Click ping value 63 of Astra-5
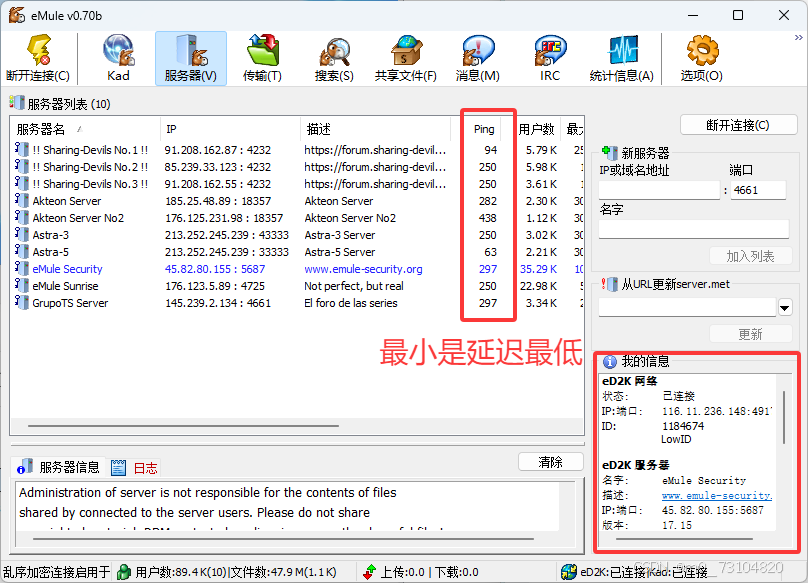 click(490, 252)
